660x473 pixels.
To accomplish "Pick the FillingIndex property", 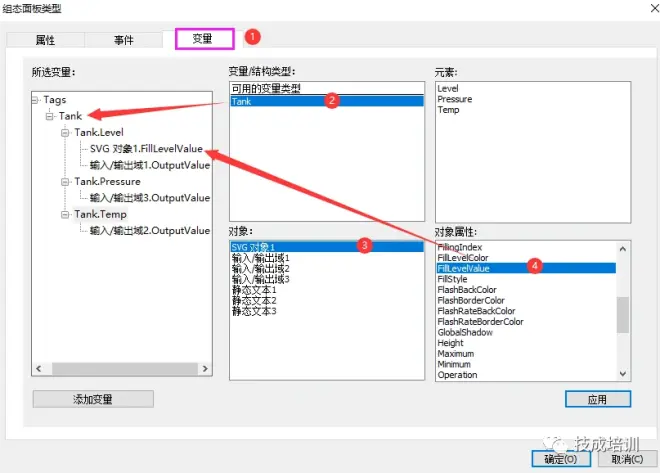I will tap(460, 247).
